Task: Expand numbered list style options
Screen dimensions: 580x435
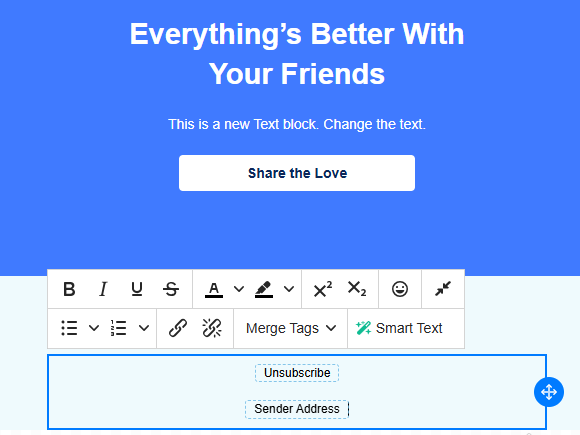Action: 144,328
